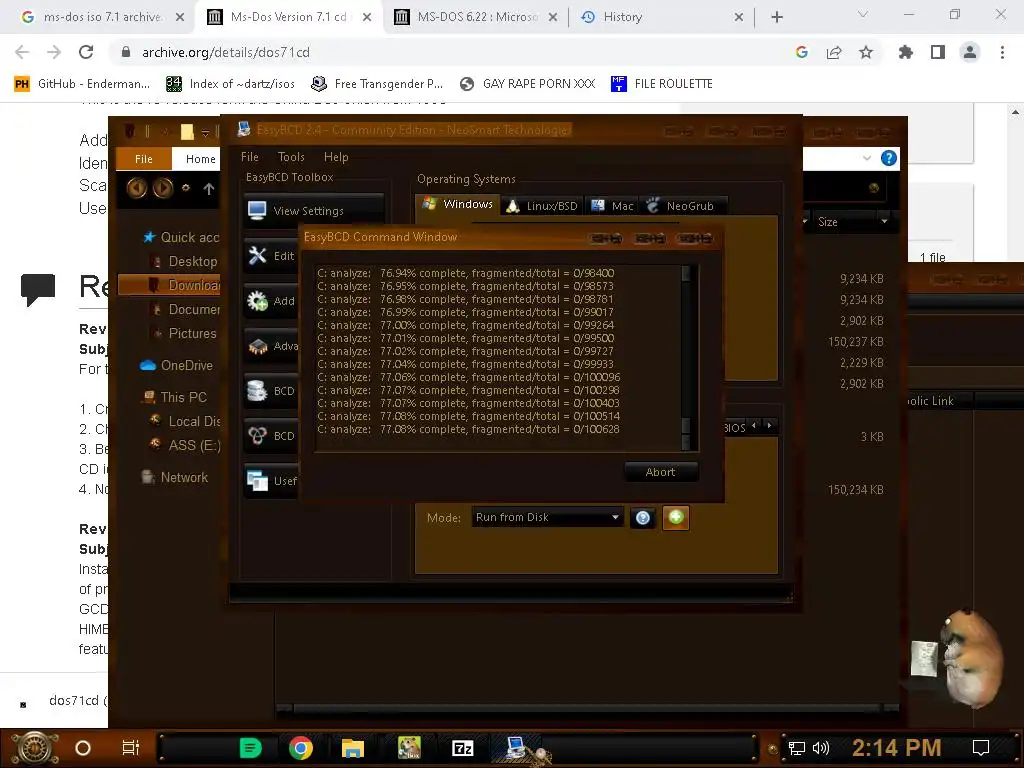
Task: Click Explorer up-directory arrow
Action: tap(208, 189)
